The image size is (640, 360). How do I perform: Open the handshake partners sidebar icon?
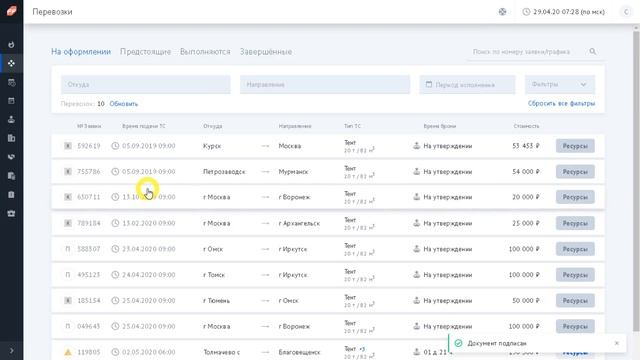click(11, 157)
